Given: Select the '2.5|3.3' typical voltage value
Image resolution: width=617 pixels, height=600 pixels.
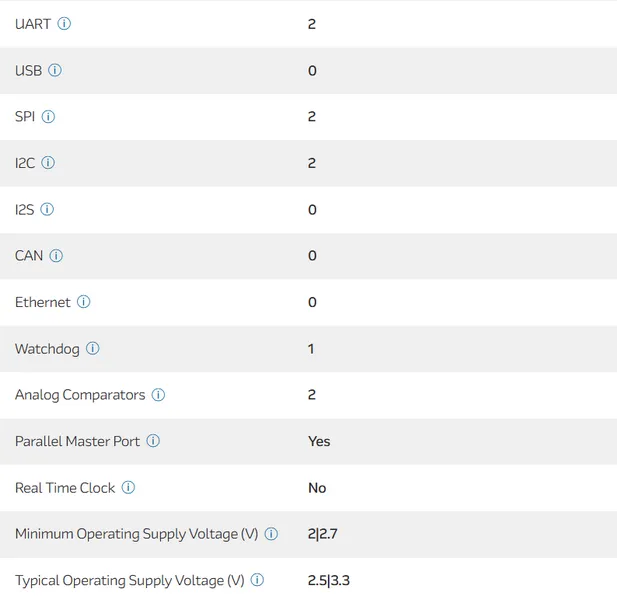Looking at the screenshot, I should (x=328, y=580).
